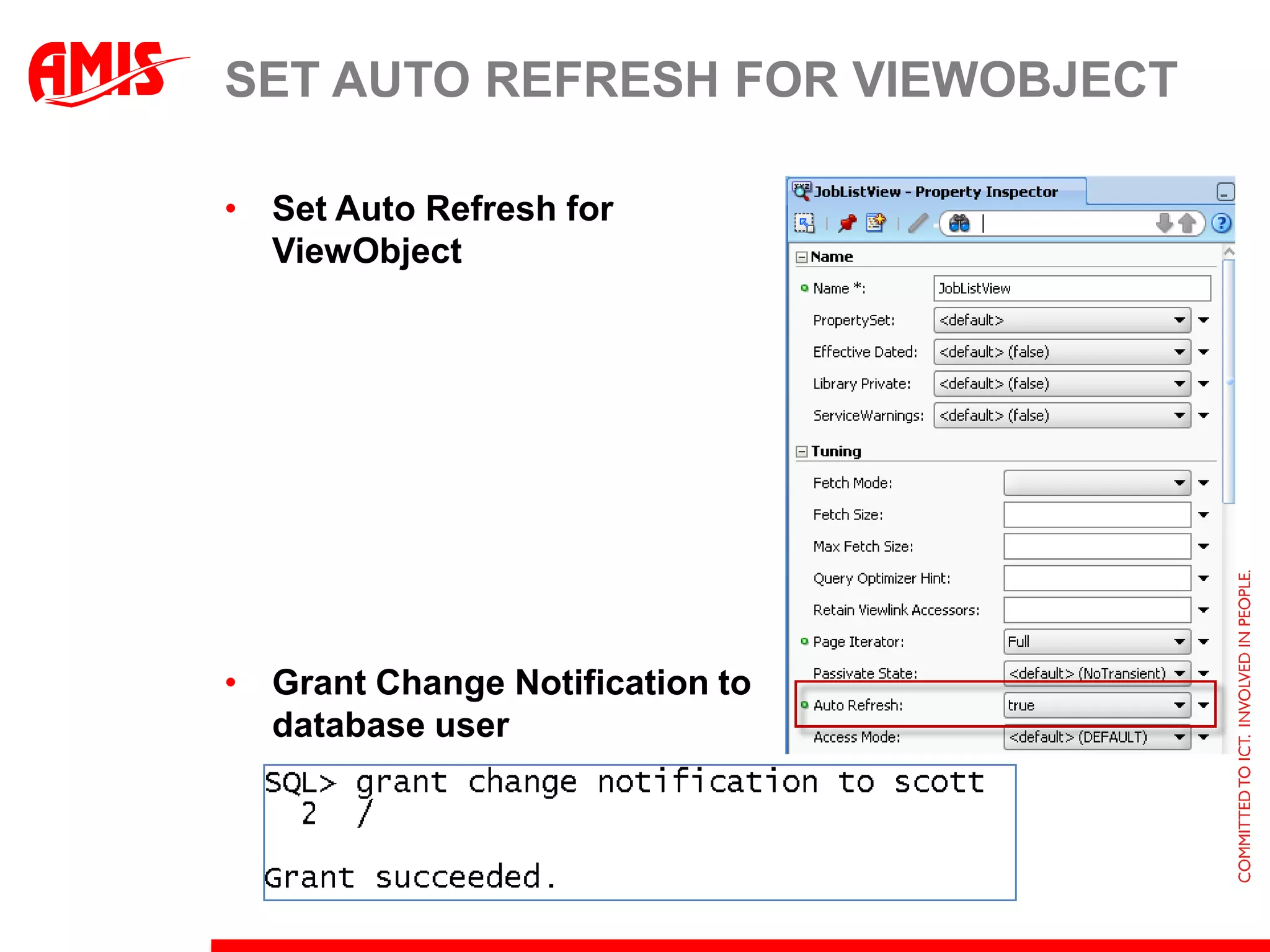
Task: Click the Query Optimizer Hint field
Action: (1098, 578)
